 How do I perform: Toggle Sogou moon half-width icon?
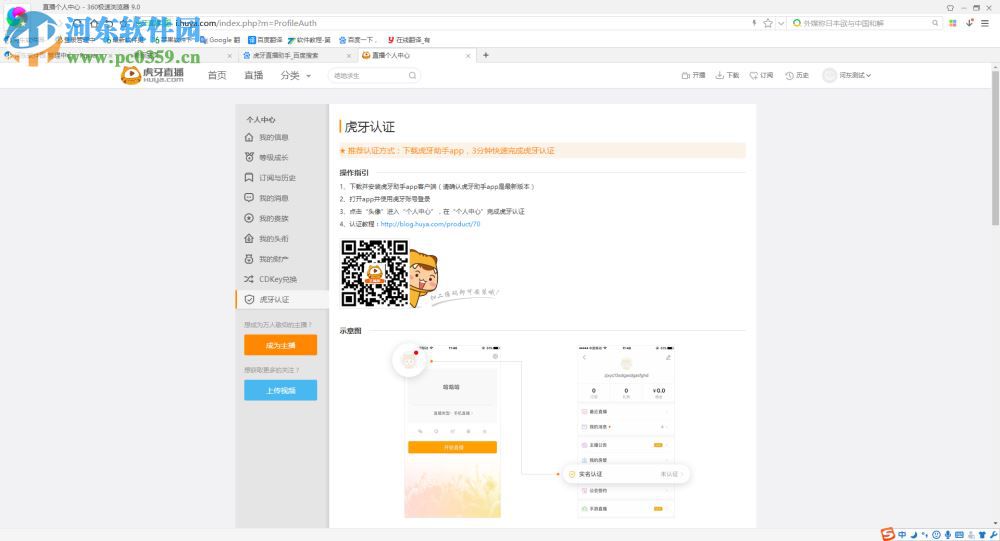(914, 535)
